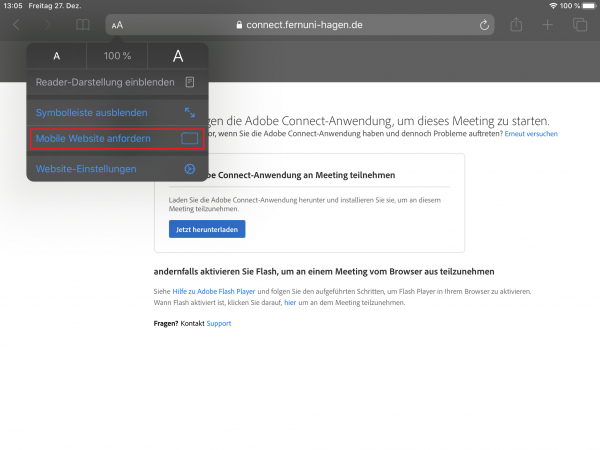Increase text size with the large A
The height and width of the screenshot is (450, 600).
178,56
